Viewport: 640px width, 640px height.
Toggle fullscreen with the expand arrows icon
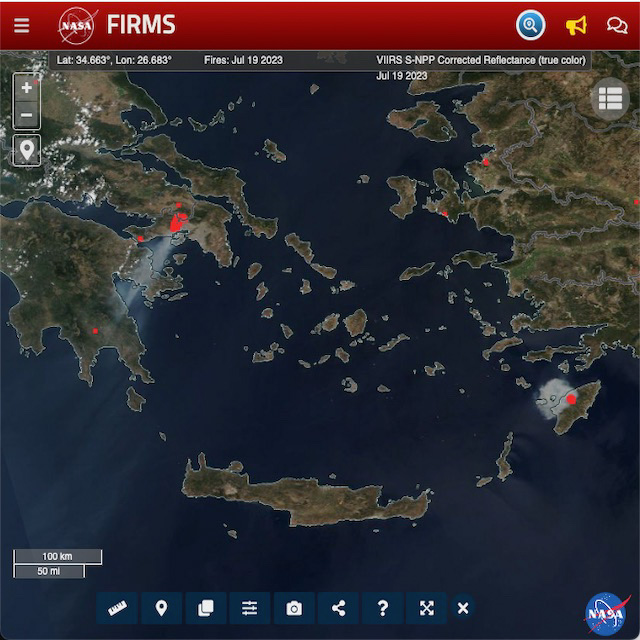(x=427, y=608)
